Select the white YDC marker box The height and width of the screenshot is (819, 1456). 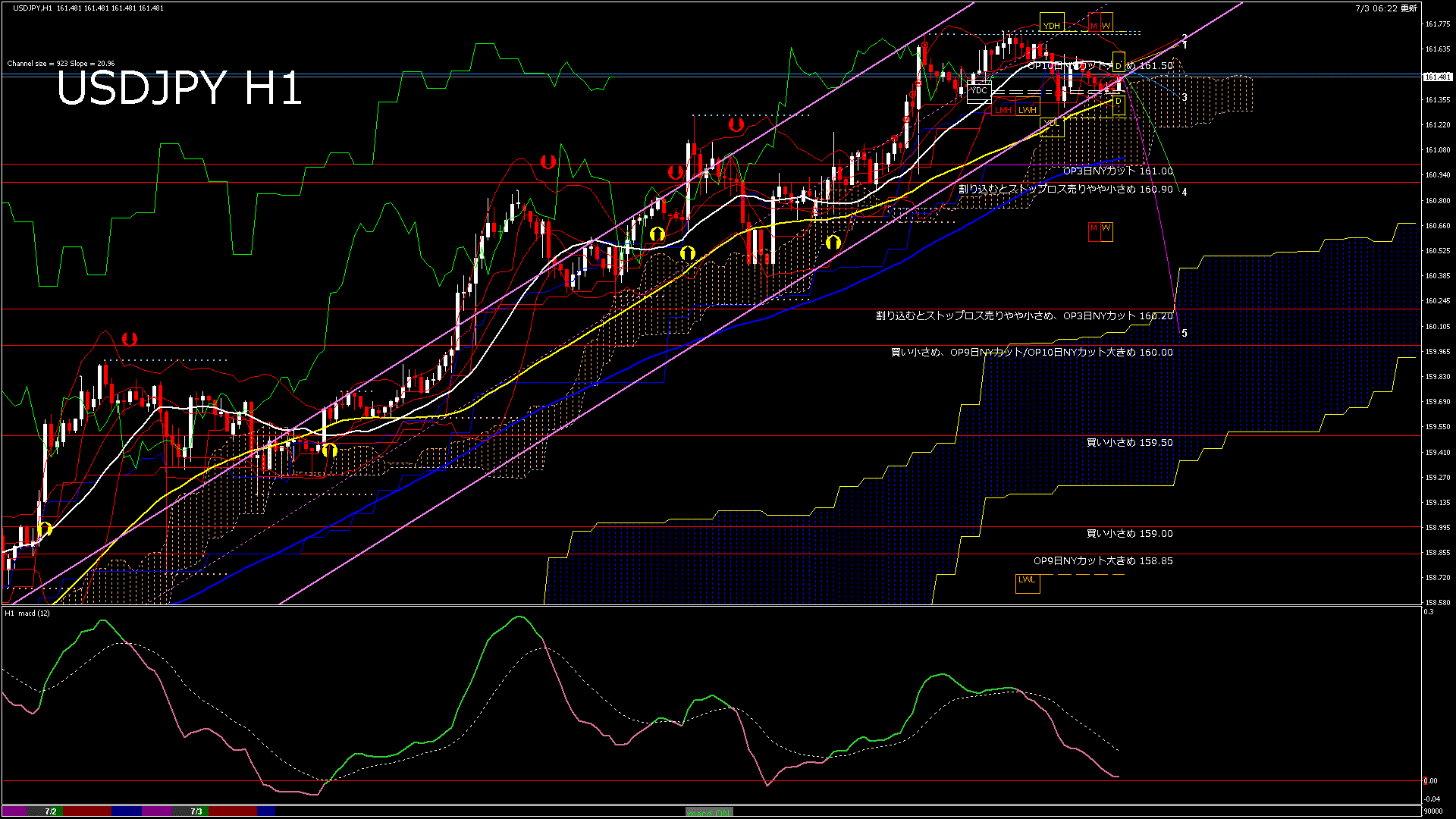[x=978, y=90]
